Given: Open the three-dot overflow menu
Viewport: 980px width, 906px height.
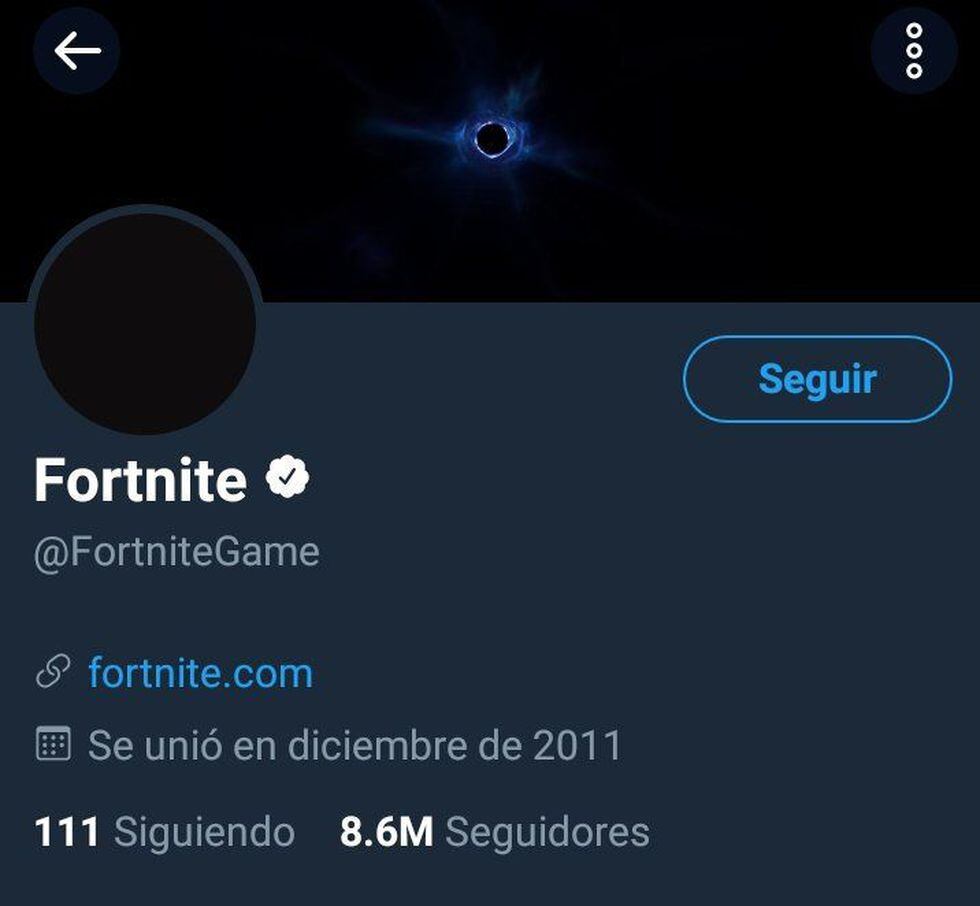Looking at the screenshot, I should pos(914,51).
